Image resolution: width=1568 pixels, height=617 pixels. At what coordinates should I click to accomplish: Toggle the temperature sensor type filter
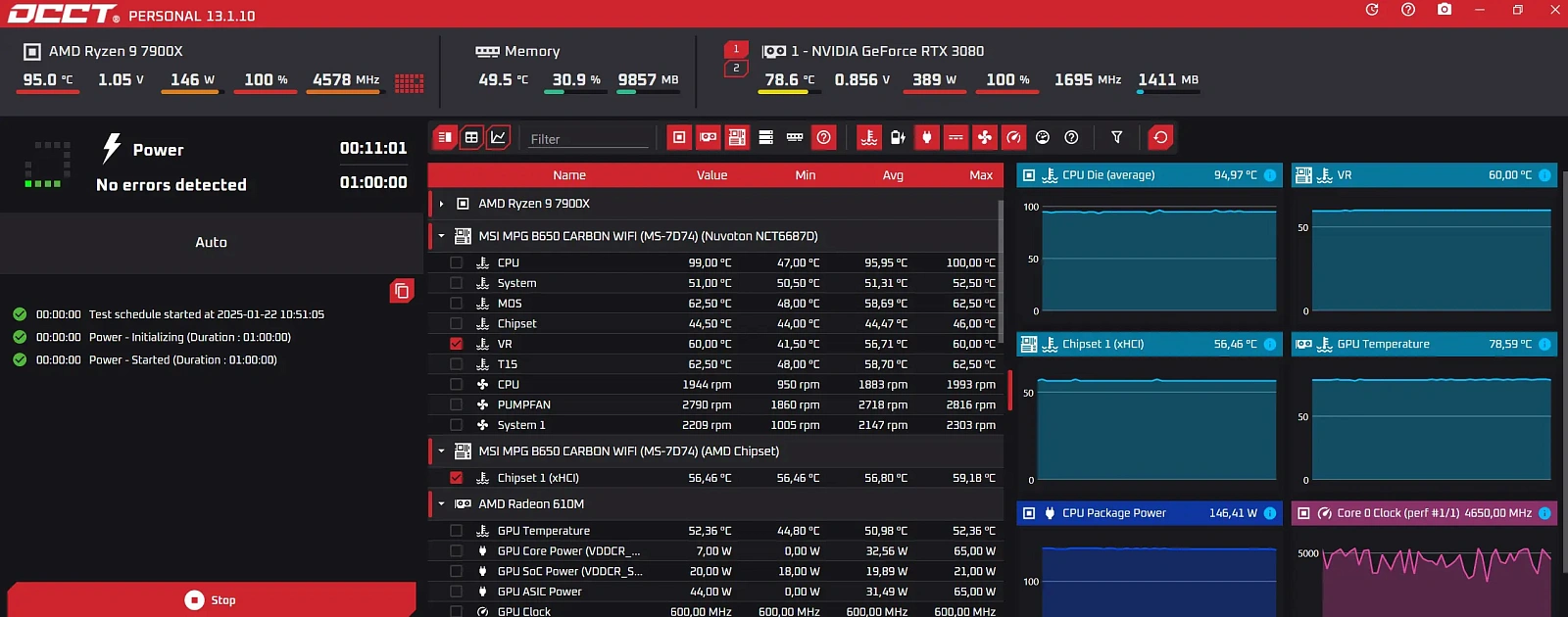pos(869,137)
